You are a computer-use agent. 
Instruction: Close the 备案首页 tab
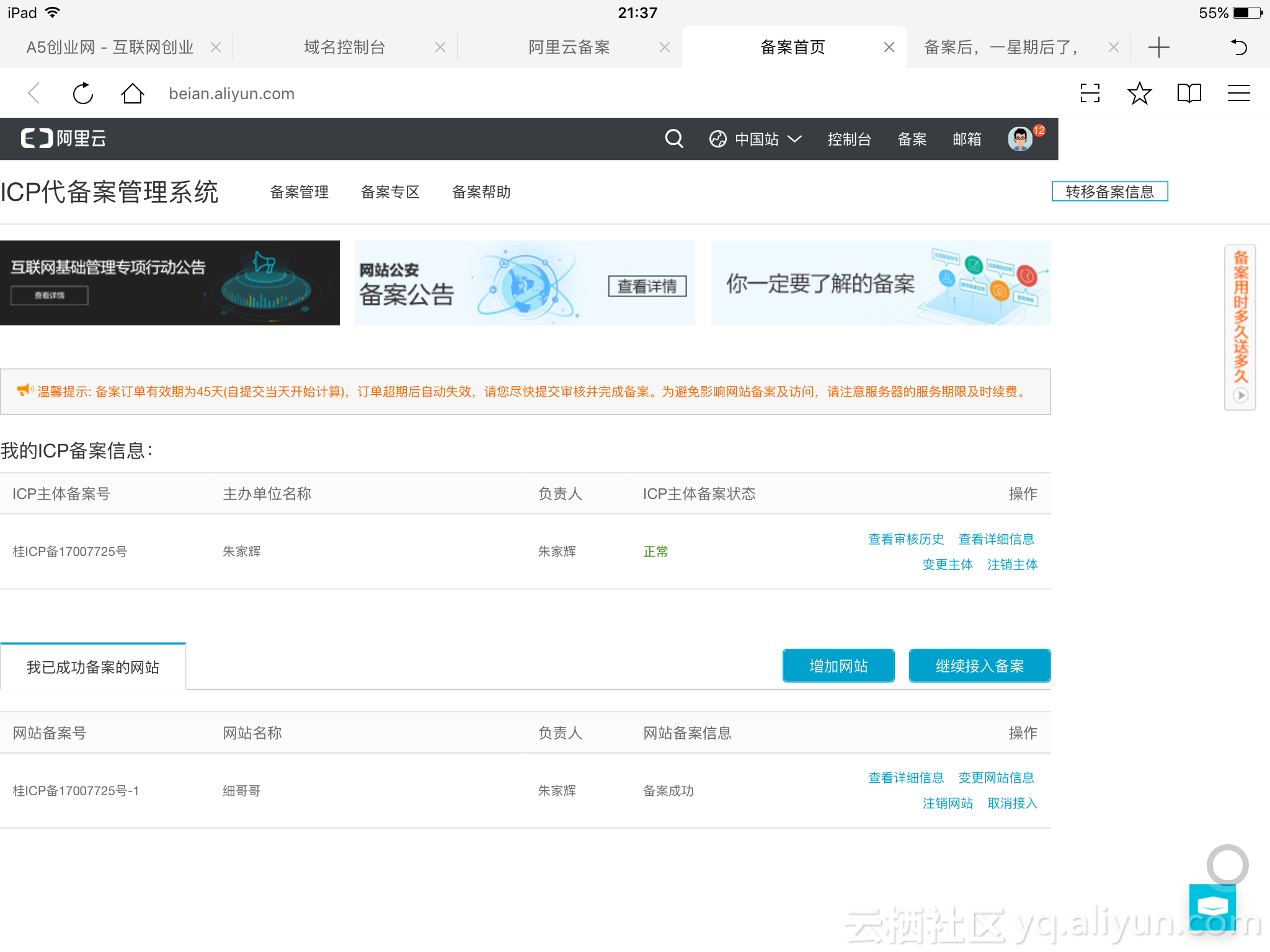889,47
